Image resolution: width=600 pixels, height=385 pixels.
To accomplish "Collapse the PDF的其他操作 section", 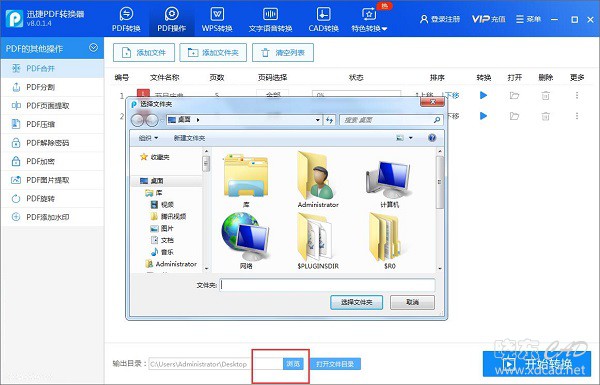I will (93, 48).
